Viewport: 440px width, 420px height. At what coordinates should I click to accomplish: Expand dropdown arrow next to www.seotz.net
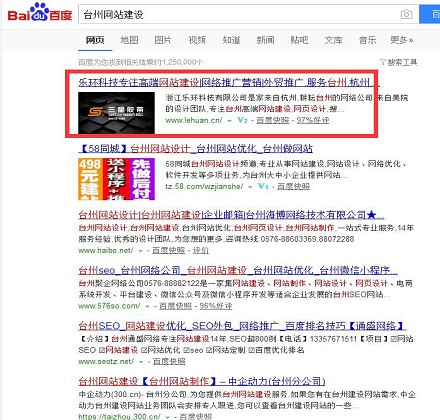pos(141,362)
